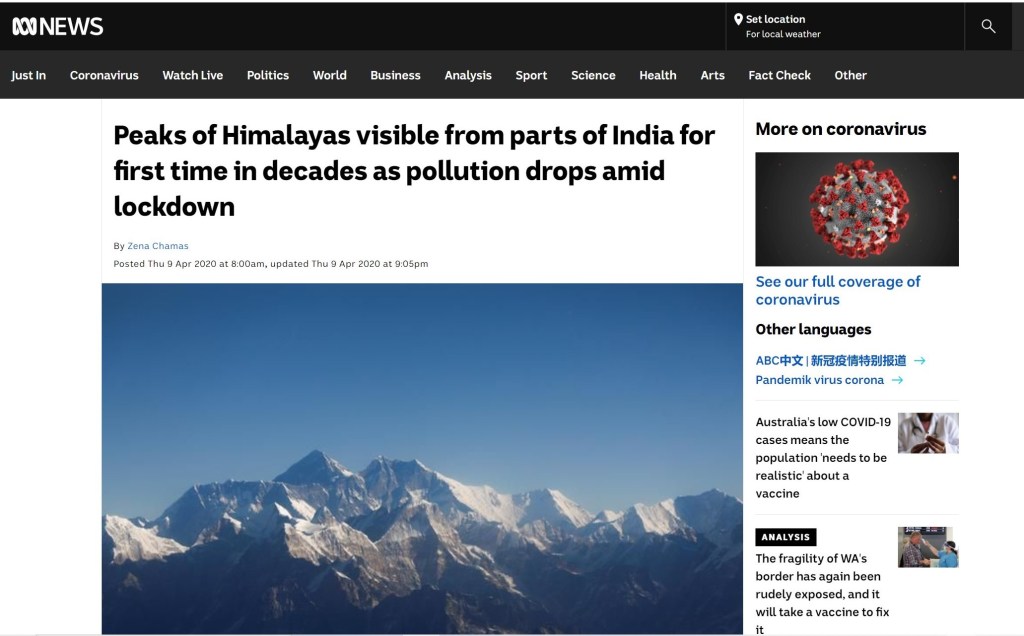1024x636 pixels.
Task: Click arrow beside Pandemik virus corona
Action: pos(897,380)
